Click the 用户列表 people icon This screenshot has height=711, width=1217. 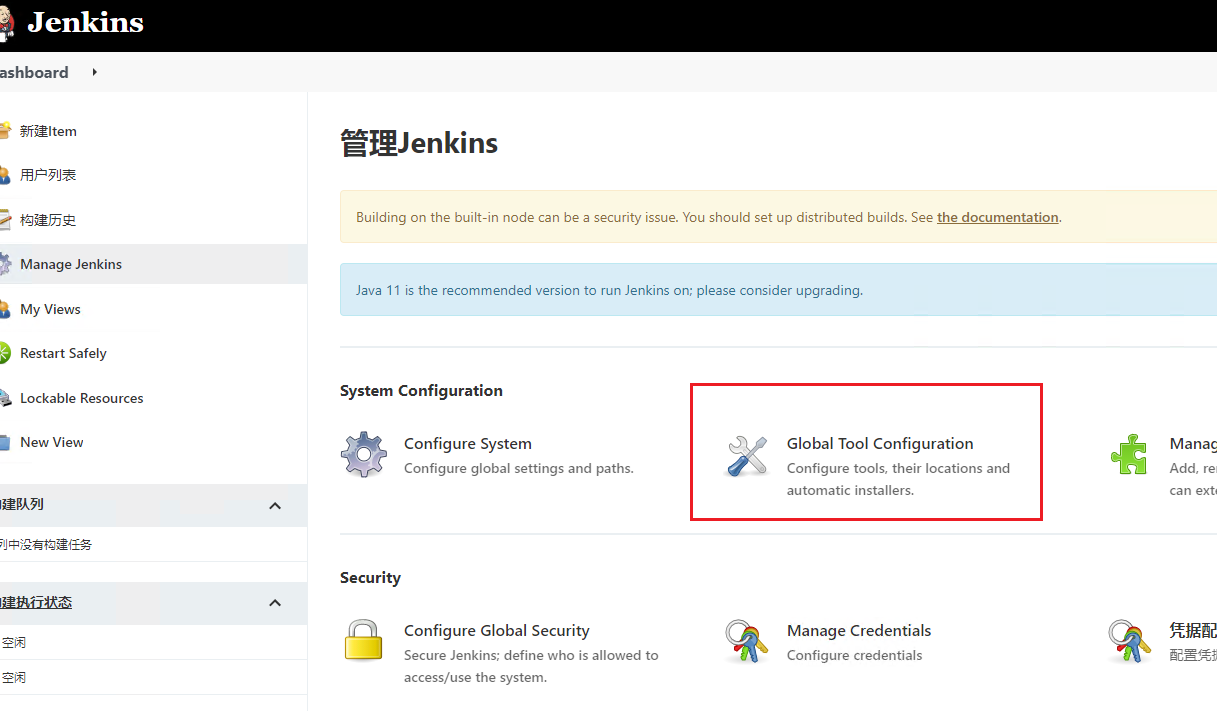pos(5,175)
